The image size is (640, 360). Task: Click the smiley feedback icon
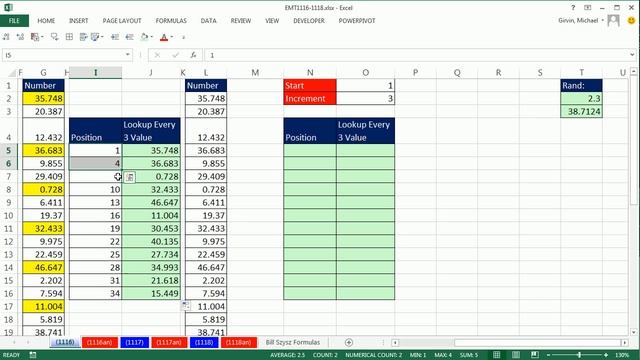tap(631, 20)
